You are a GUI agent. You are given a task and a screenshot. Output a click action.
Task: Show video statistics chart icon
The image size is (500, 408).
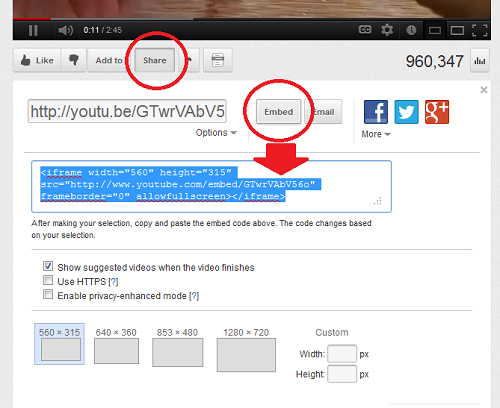coord(480,60)
